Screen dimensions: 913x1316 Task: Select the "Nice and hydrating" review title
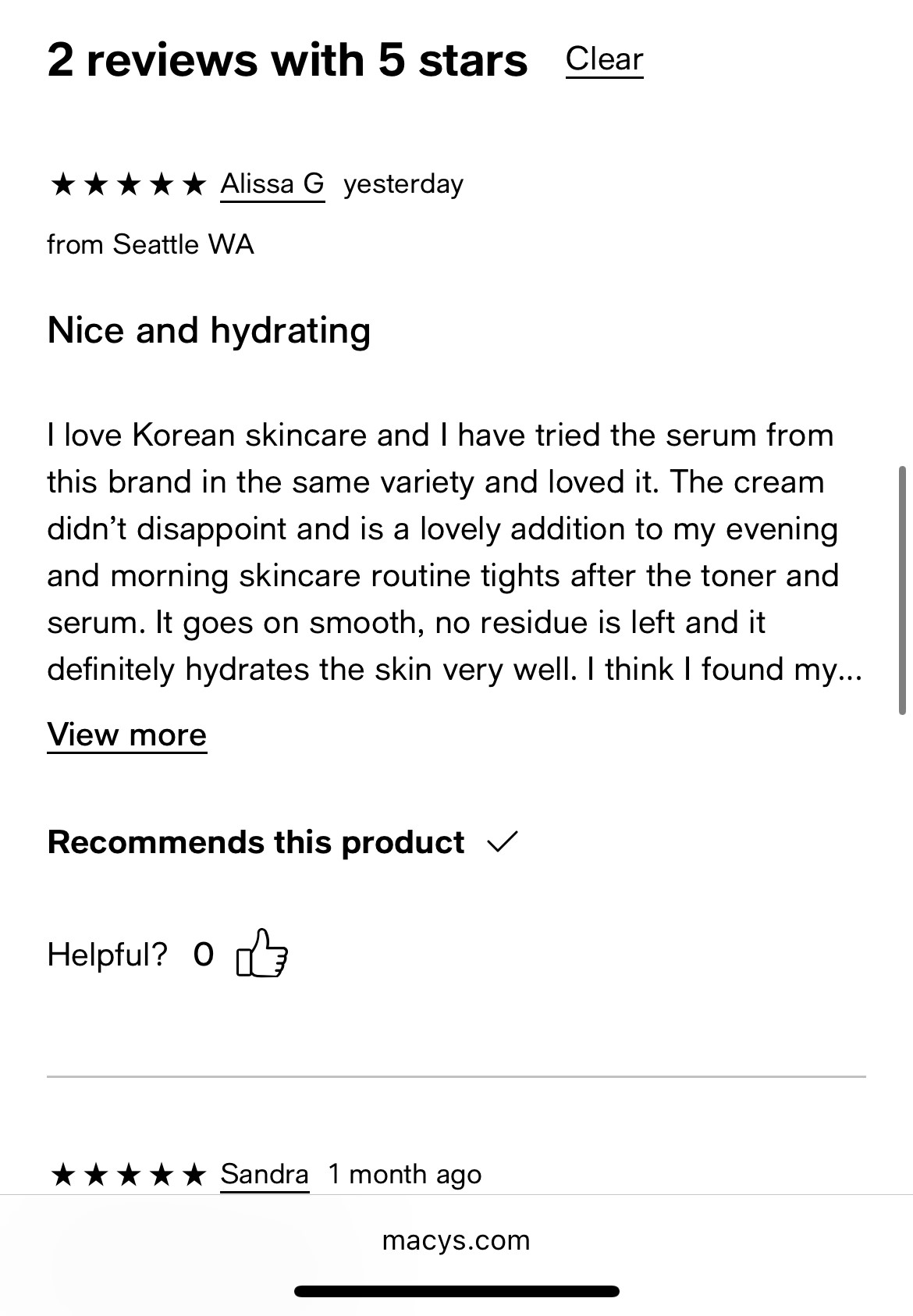208,330
